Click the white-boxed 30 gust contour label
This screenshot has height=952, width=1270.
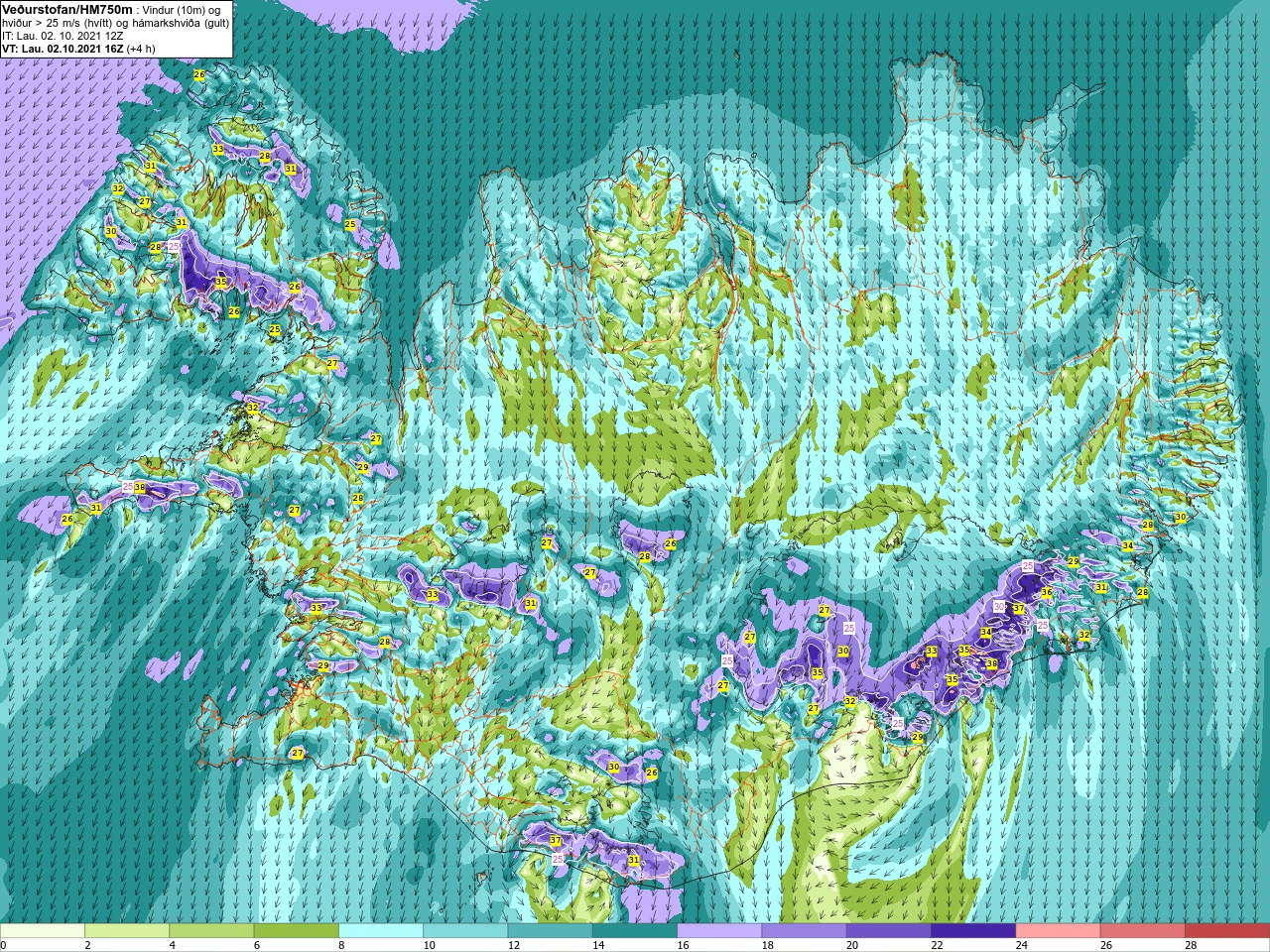[999, 607]
